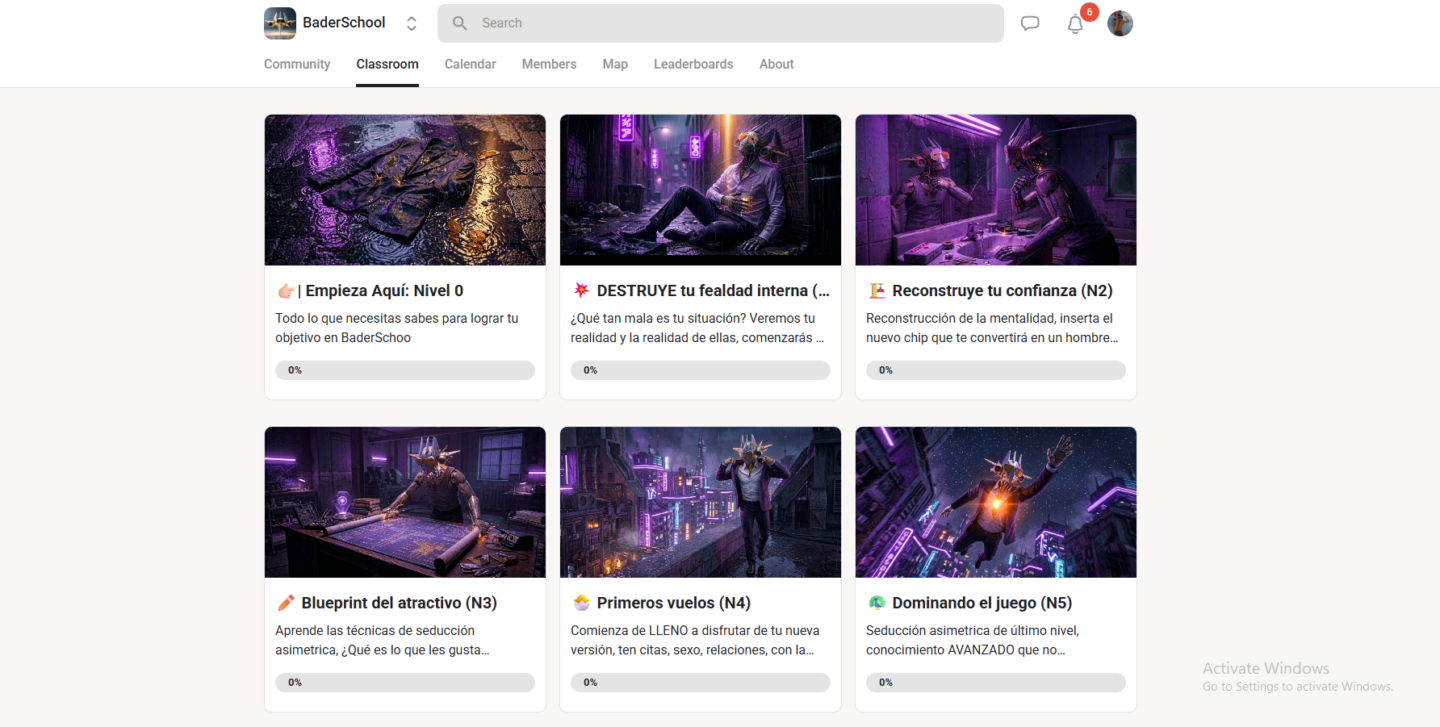Expand the BaderSchool group switcher arrows
Screen dimensions: 1440x727
[411, 23]
